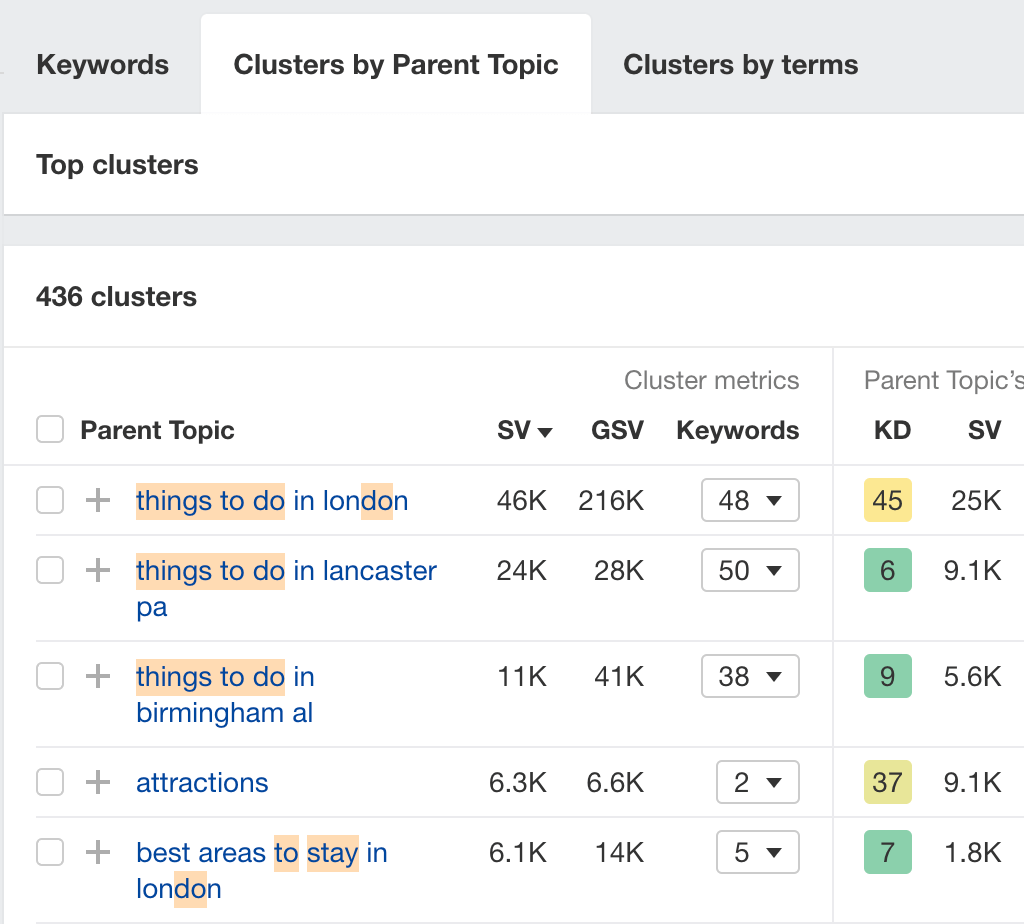Check the checkbox for "attractions"
This screenshot has height=924, width=1024.
tap(50, 782)
